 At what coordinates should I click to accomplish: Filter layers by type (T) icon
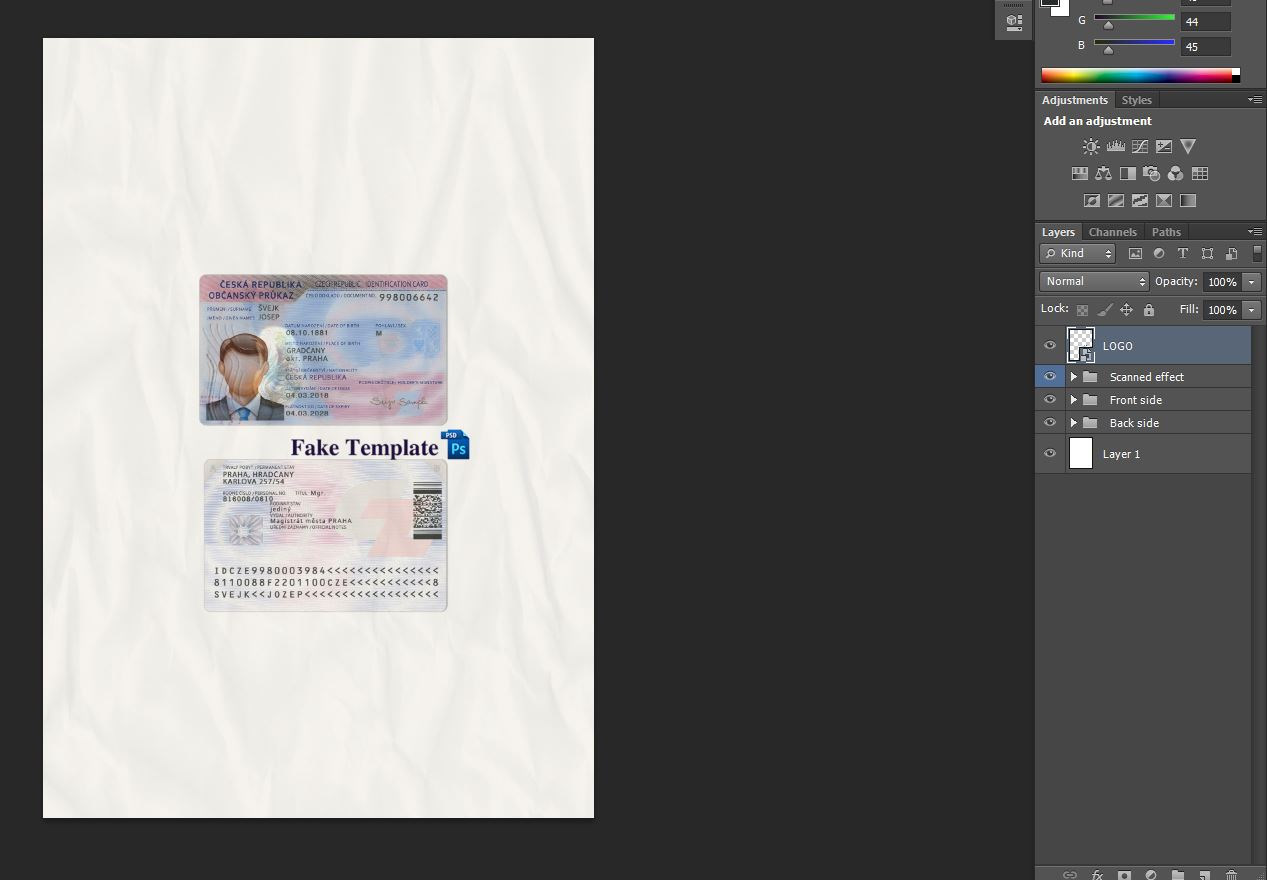pos(1183,254)
